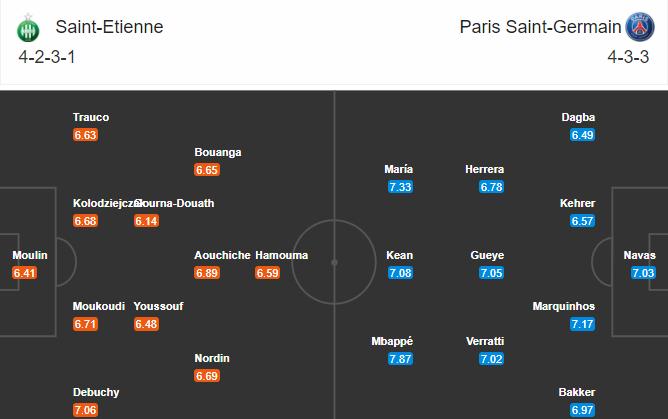
Task: Click the player name Trauco
Action: [x=91, y=117]
